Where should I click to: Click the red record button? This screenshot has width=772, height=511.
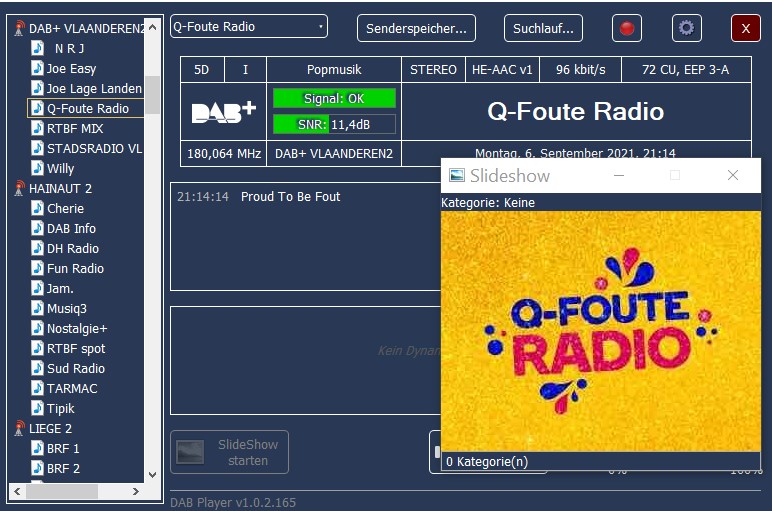pos(627,28)
